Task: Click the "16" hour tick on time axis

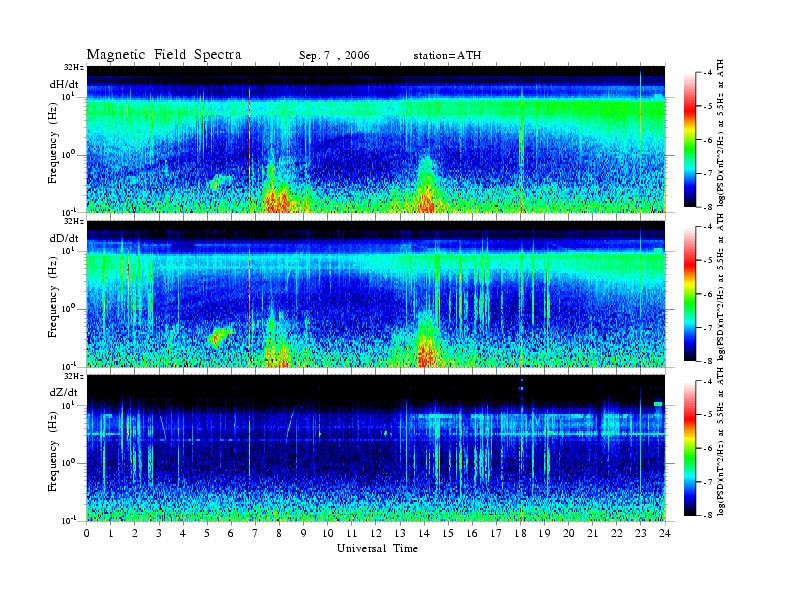Action: (x=472, y=534)
